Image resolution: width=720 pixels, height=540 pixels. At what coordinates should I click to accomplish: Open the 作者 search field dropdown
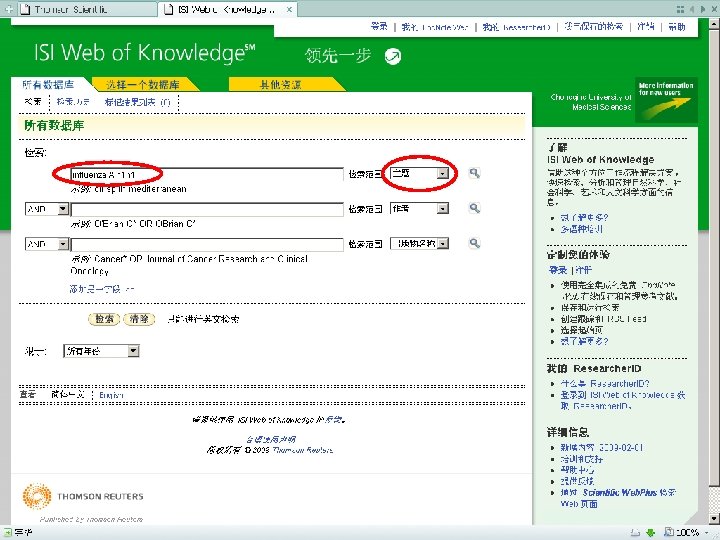click(443, 208)
